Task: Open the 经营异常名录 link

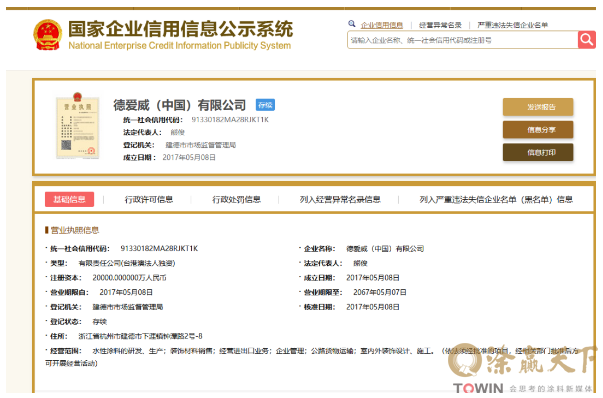Action: pos(440,25)
